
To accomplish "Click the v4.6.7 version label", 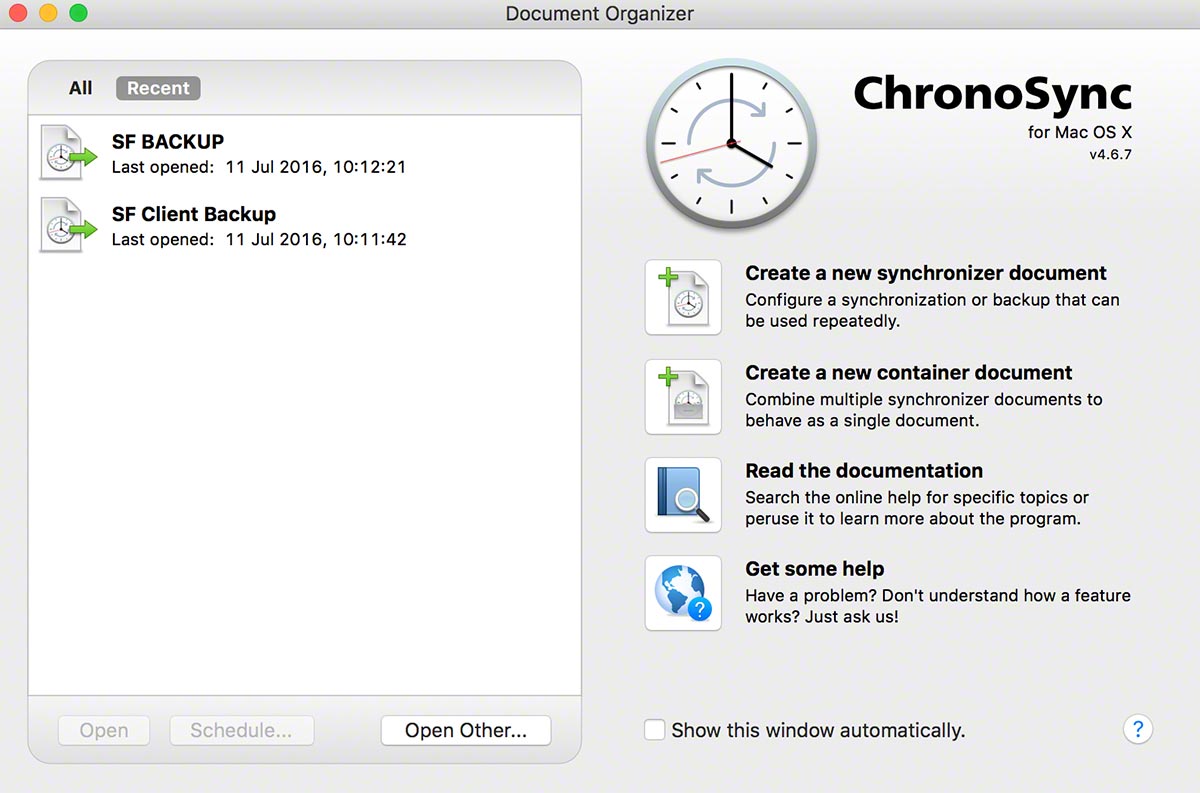I will pos(1111,155).
